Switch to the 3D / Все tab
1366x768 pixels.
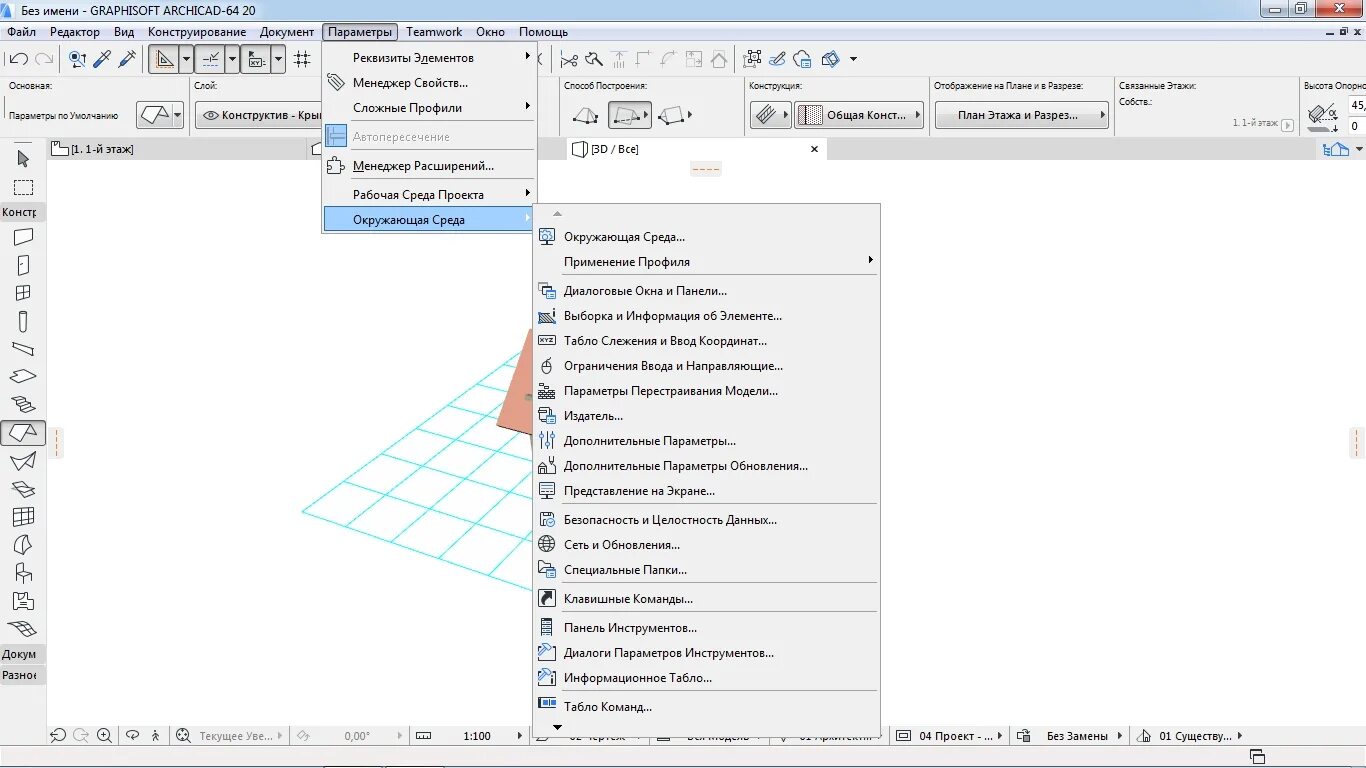tap(696, 149)
